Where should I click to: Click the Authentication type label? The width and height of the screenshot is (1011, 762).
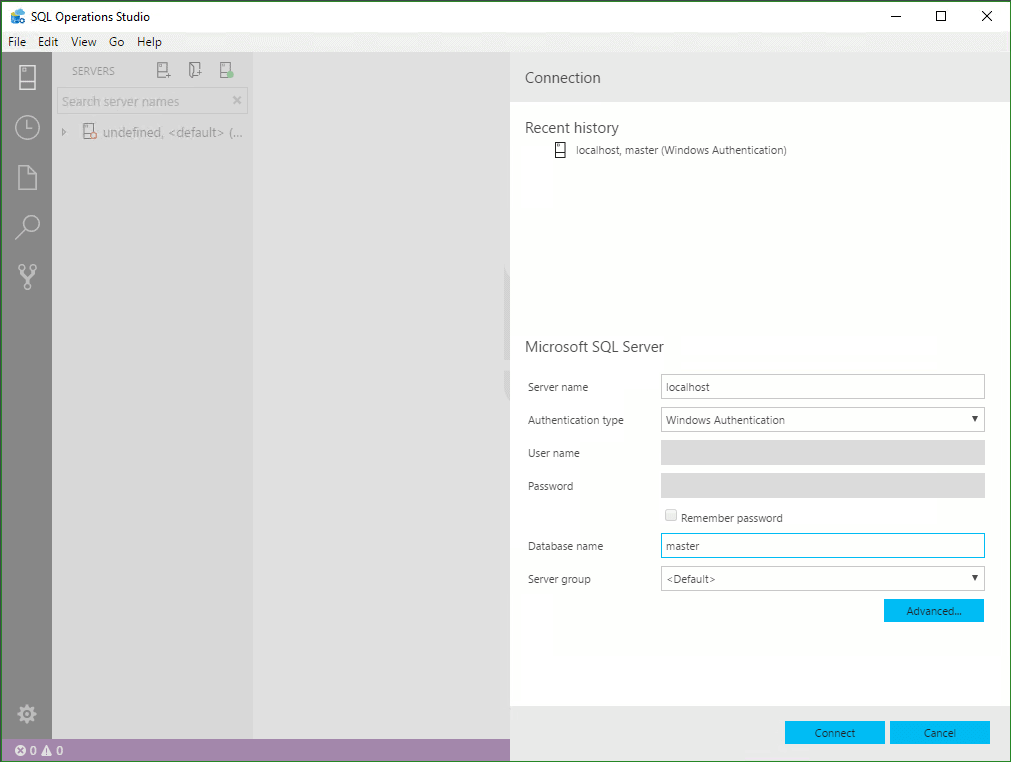(575, 420)
